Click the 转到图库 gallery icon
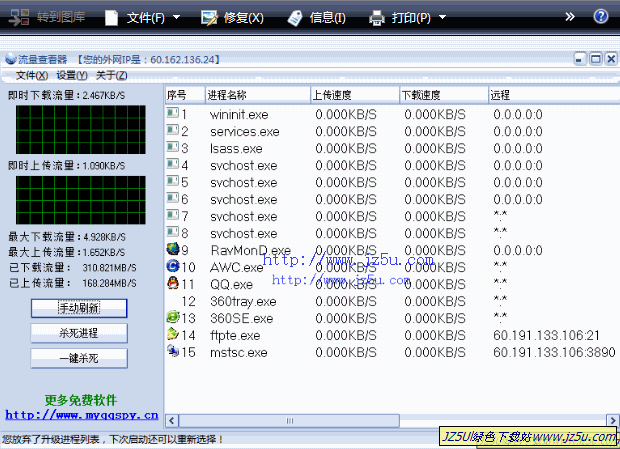 point(18,17)
